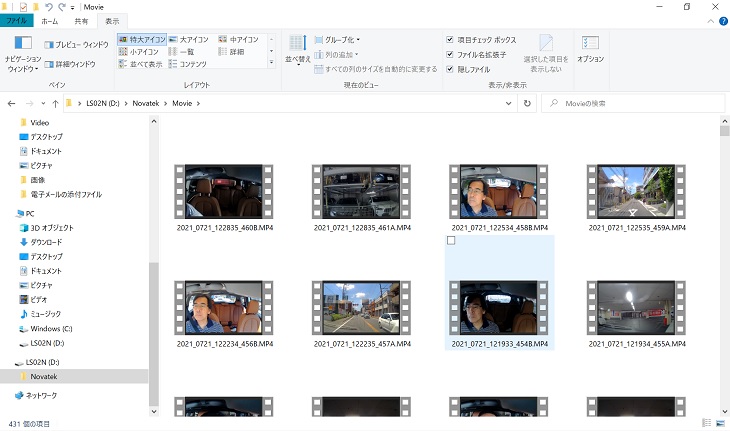Select video 2021_0721_122535_459A.MP4
Viewport: 730px width, 431px height.
click(x=636, y=198)
